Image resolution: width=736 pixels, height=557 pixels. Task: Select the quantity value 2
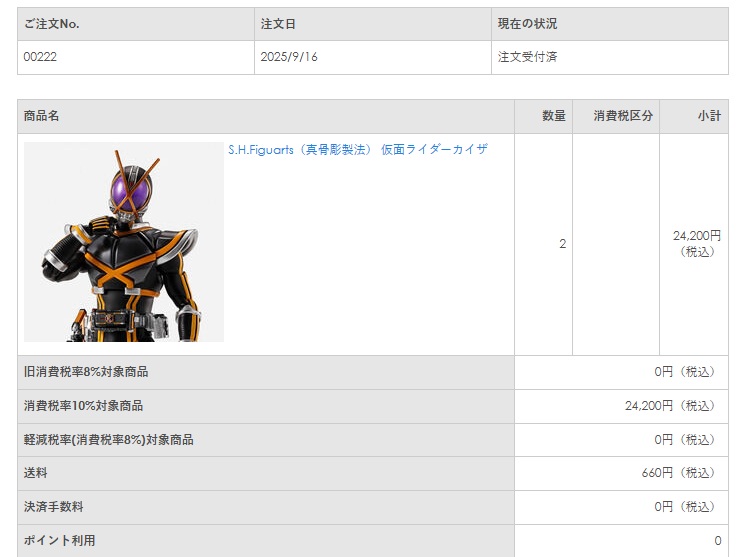[x=562, y=244]
